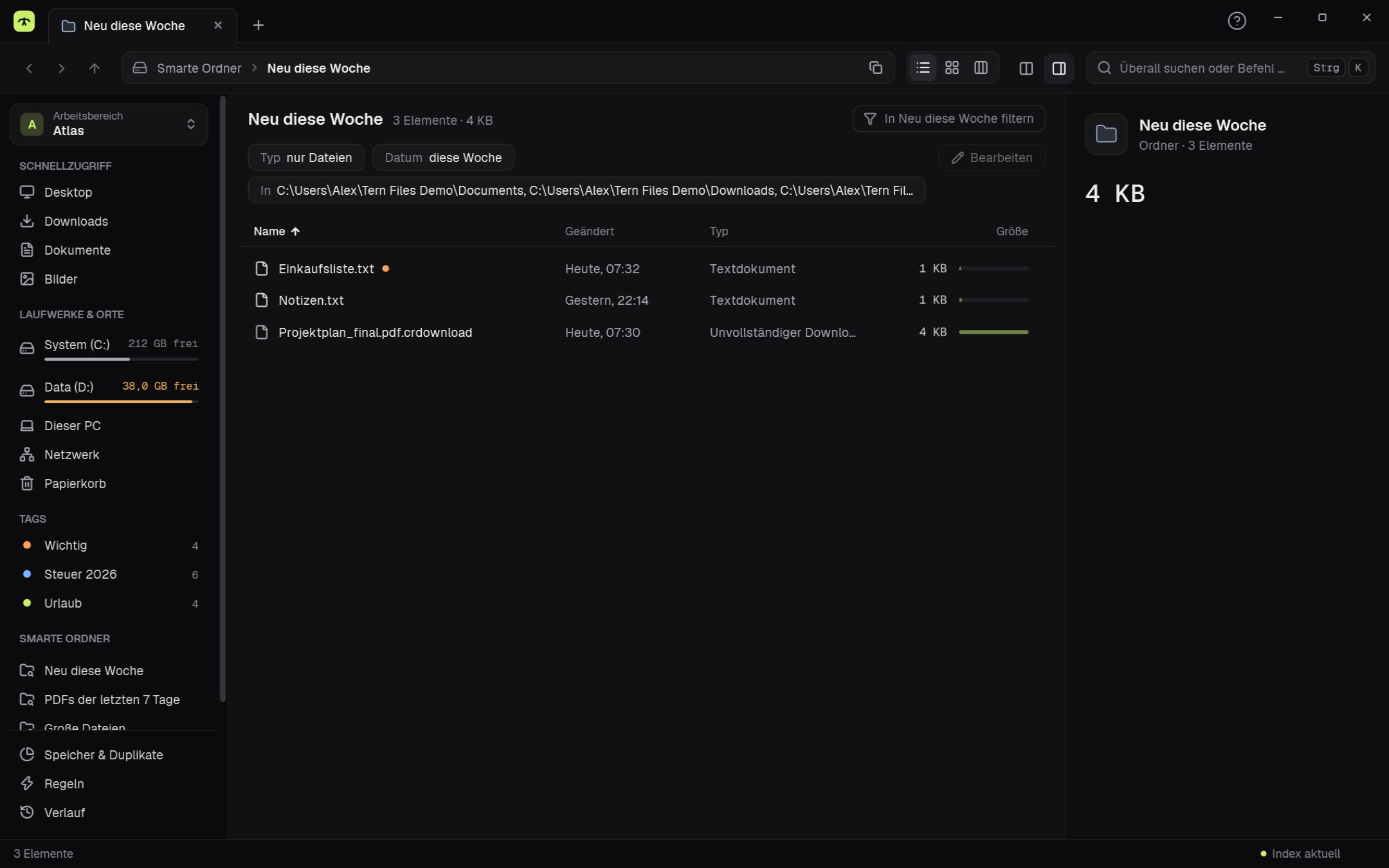The height and width of the screenshot is (868, 1389).
Task: Open the Arbeitsbereich Atlas switcher
Action: [109, 123]
